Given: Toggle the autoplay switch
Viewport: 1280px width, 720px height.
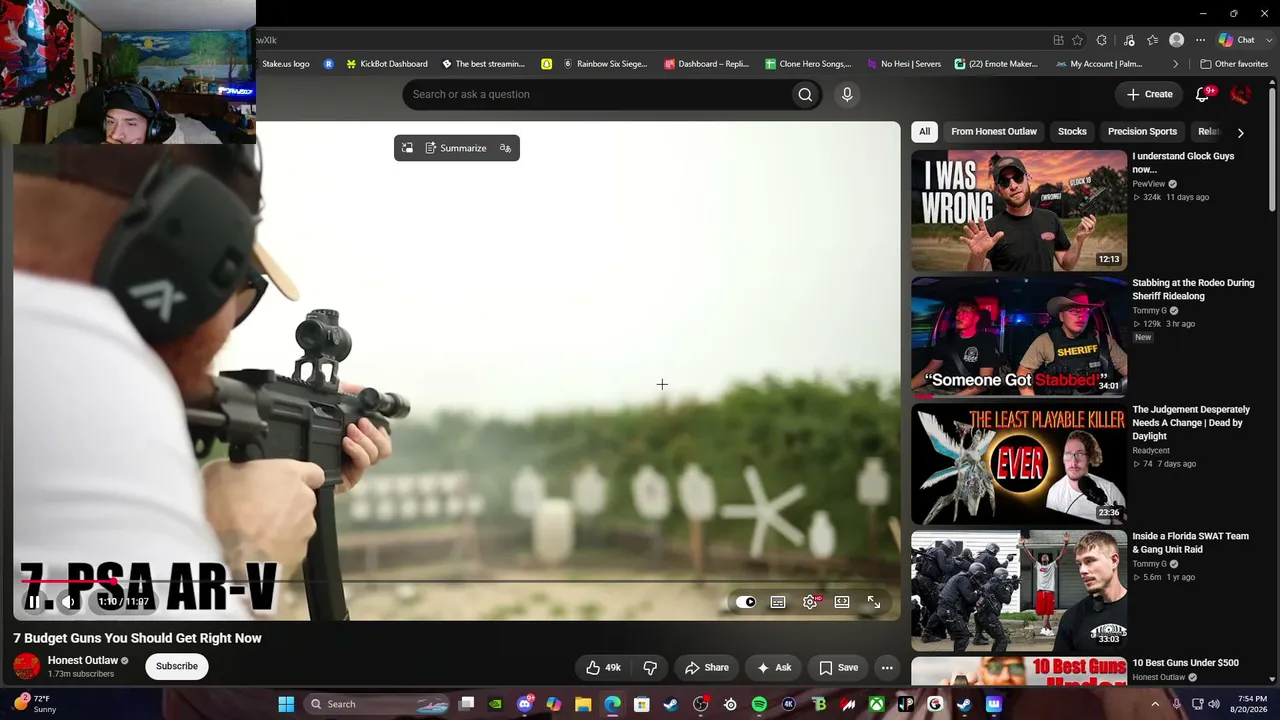Looking at the screenshot, I should coord(745,602).
